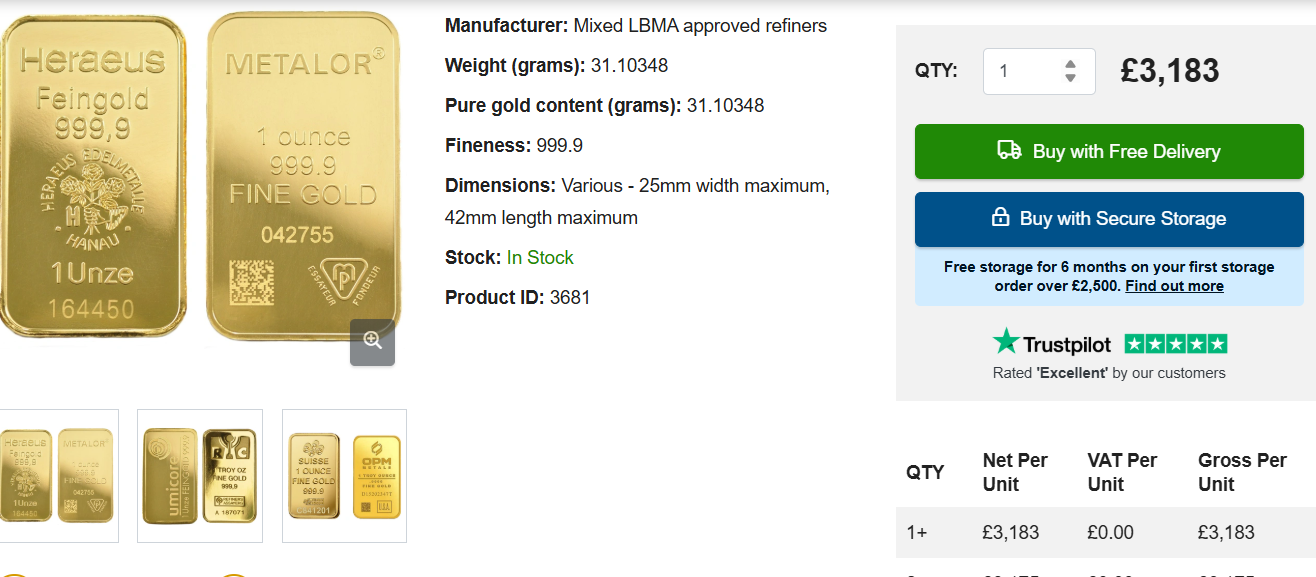Increase quantity with the up arrow

point(1070,63)
